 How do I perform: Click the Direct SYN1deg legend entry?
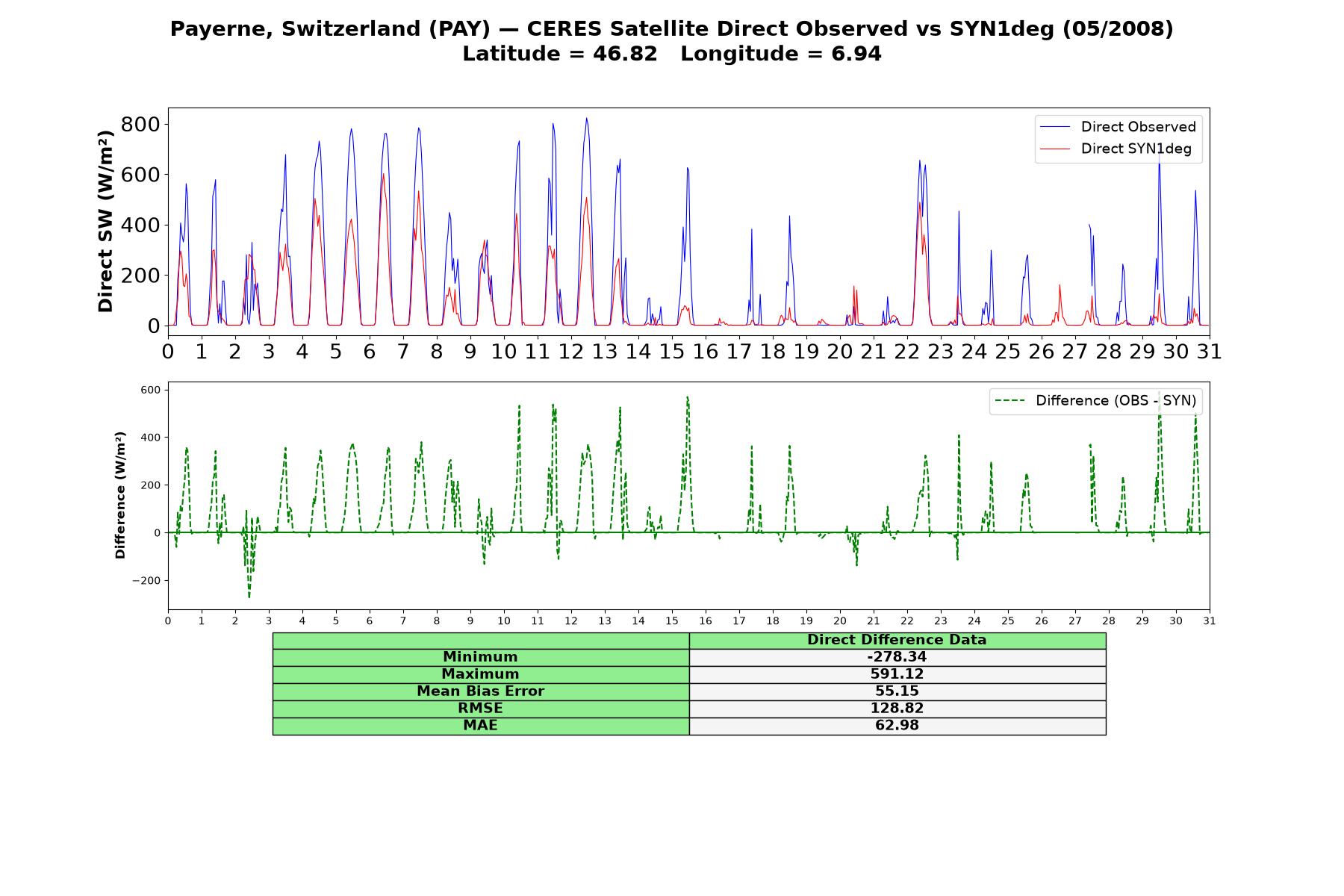tap(1116, 149)
